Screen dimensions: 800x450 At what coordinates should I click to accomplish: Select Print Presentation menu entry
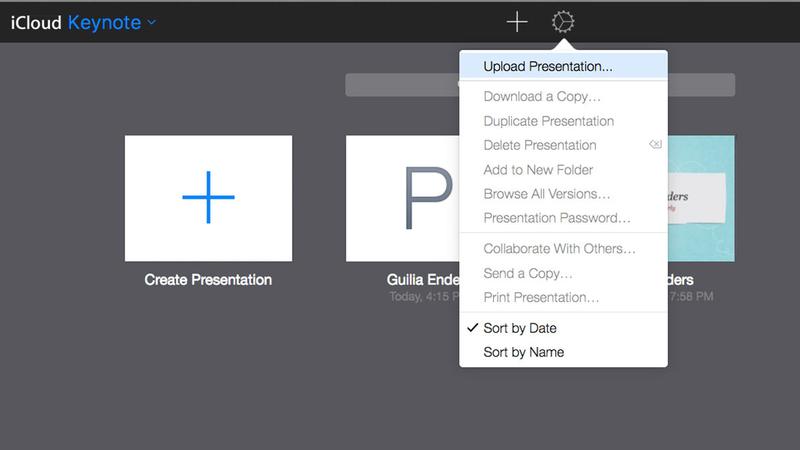[x=541, y=297]
